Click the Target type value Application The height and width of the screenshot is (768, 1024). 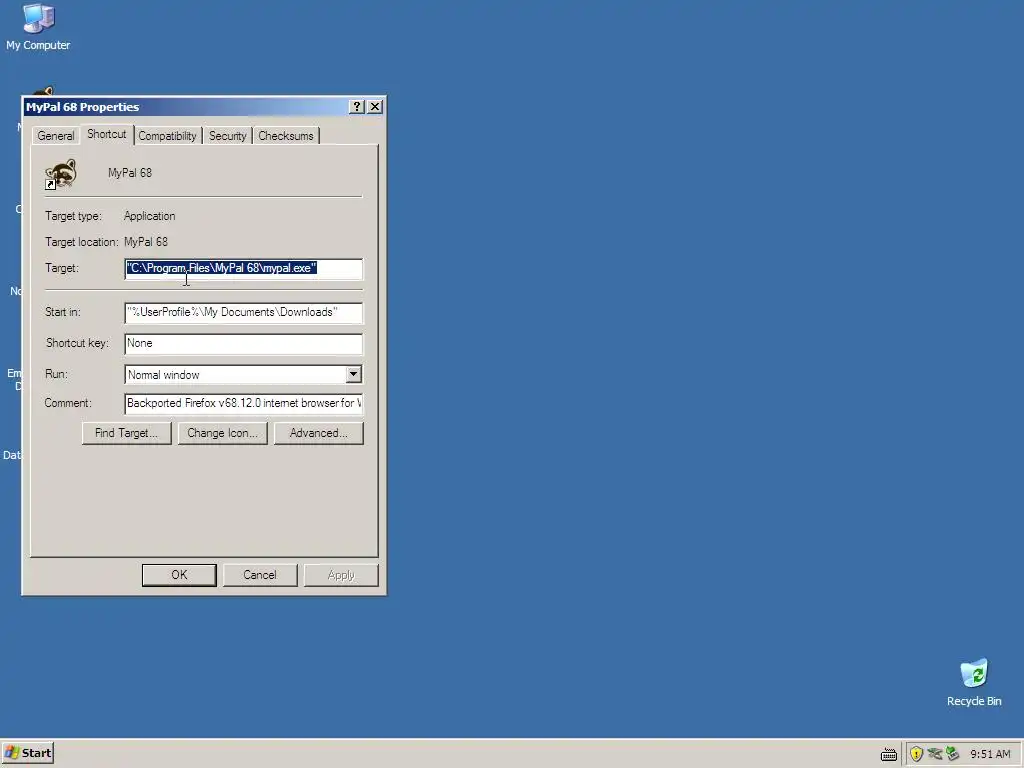[150, 216]
